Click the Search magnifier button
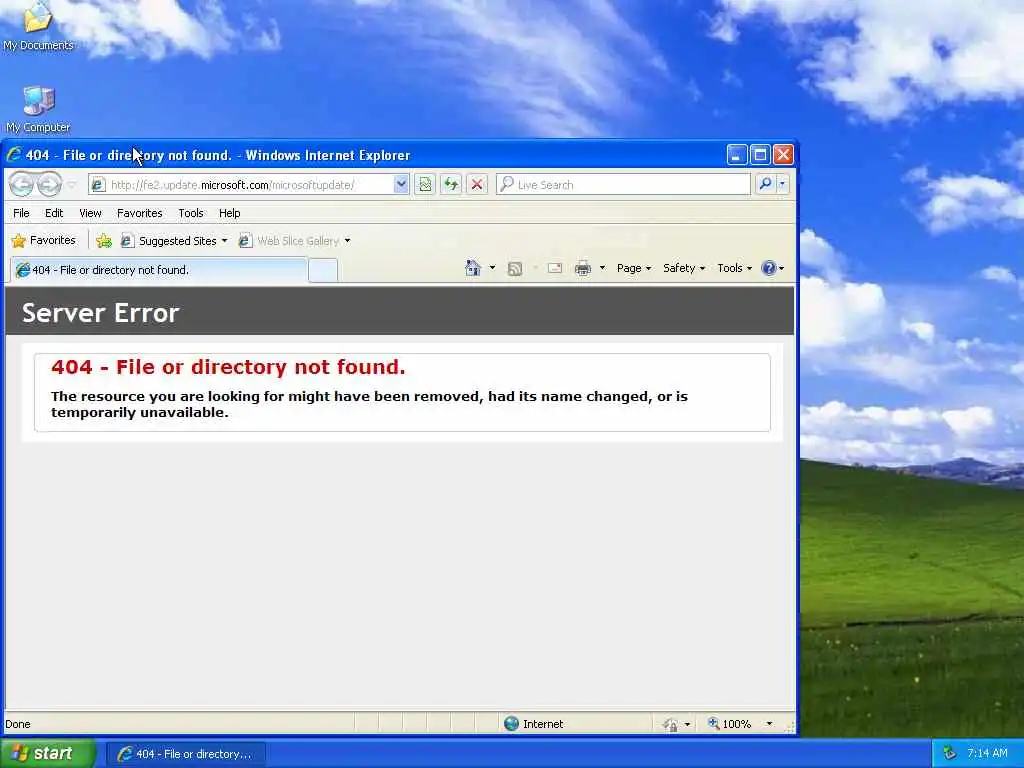1024x768 pixels. [765, 185]
